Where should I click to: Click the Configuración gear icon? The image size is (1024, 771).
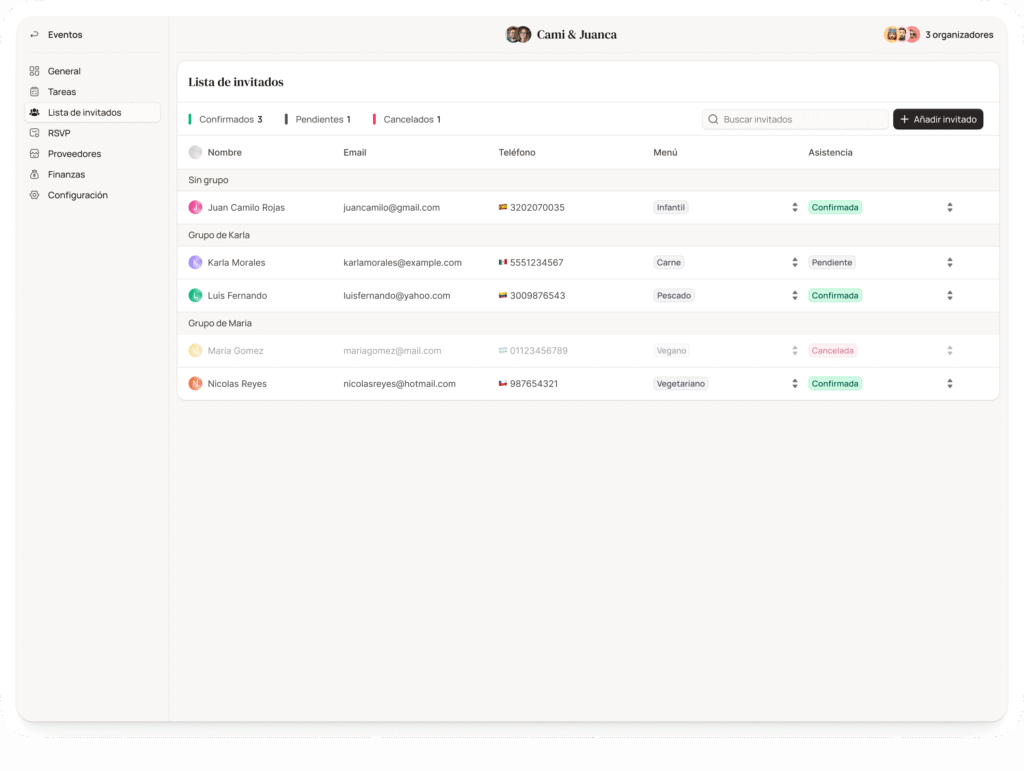(x=34, y=195)
